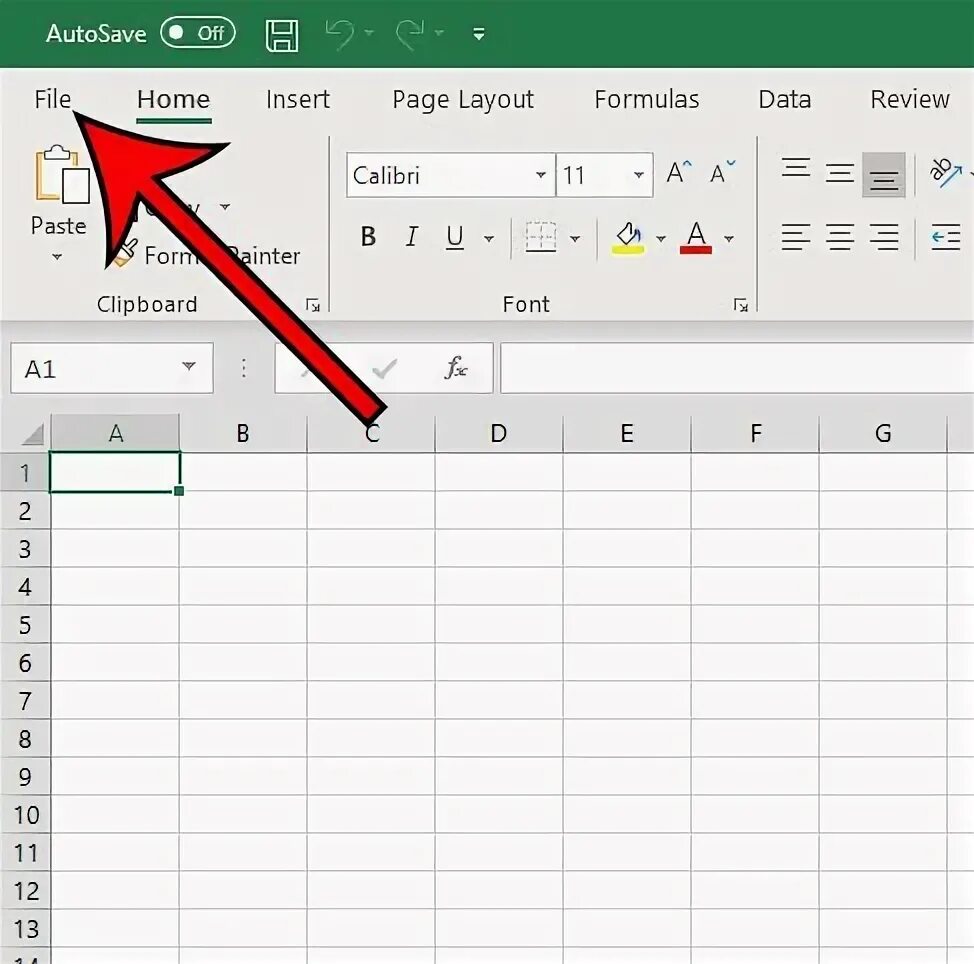Click the Enter checkmark in formula bar

click(385, 369)
